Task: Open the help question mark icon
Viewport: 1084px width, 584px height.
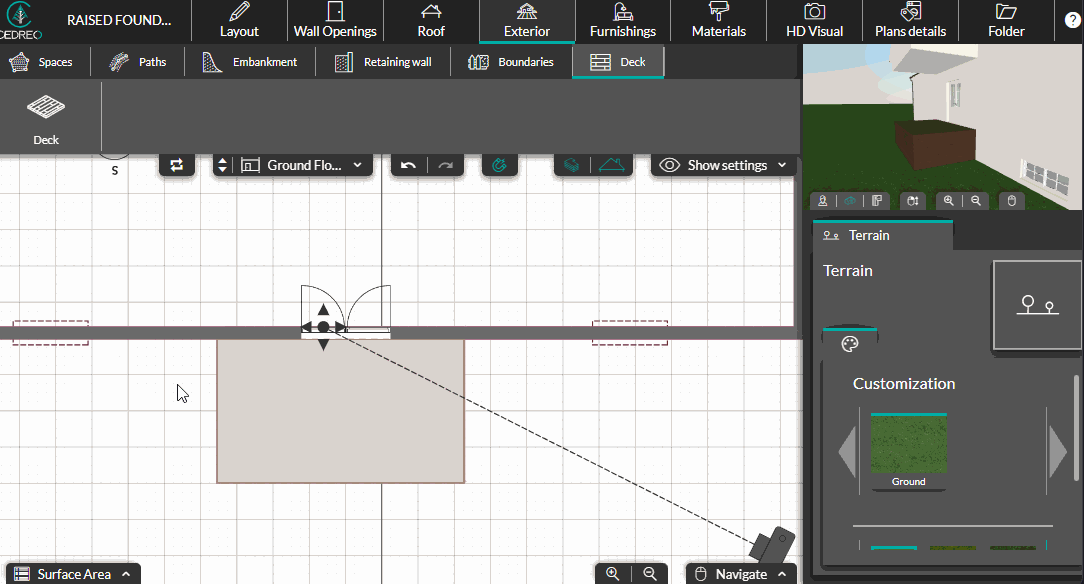Action: pos(1071,21)
